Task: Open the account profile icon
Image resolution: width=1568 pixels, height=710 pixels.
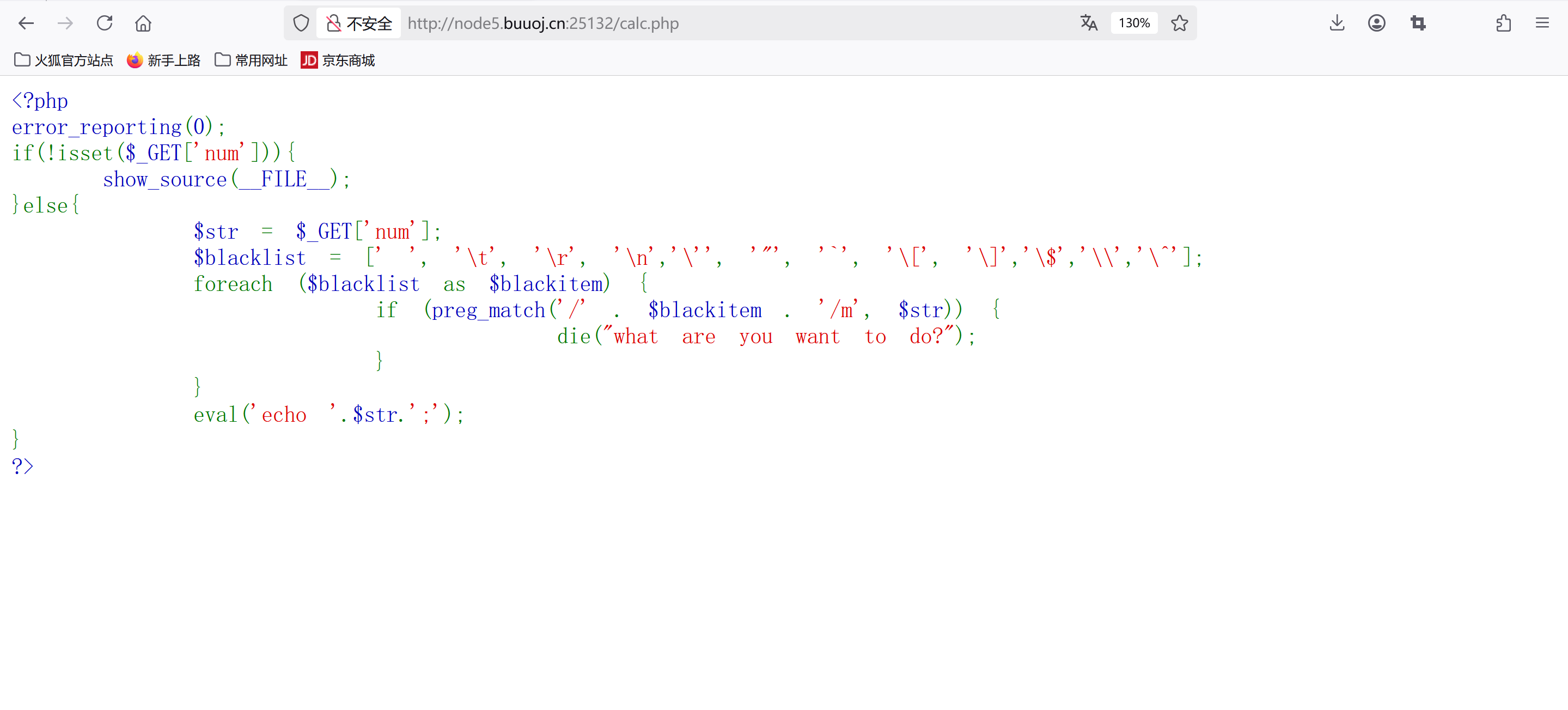Action: click(x=1376, y=23)
